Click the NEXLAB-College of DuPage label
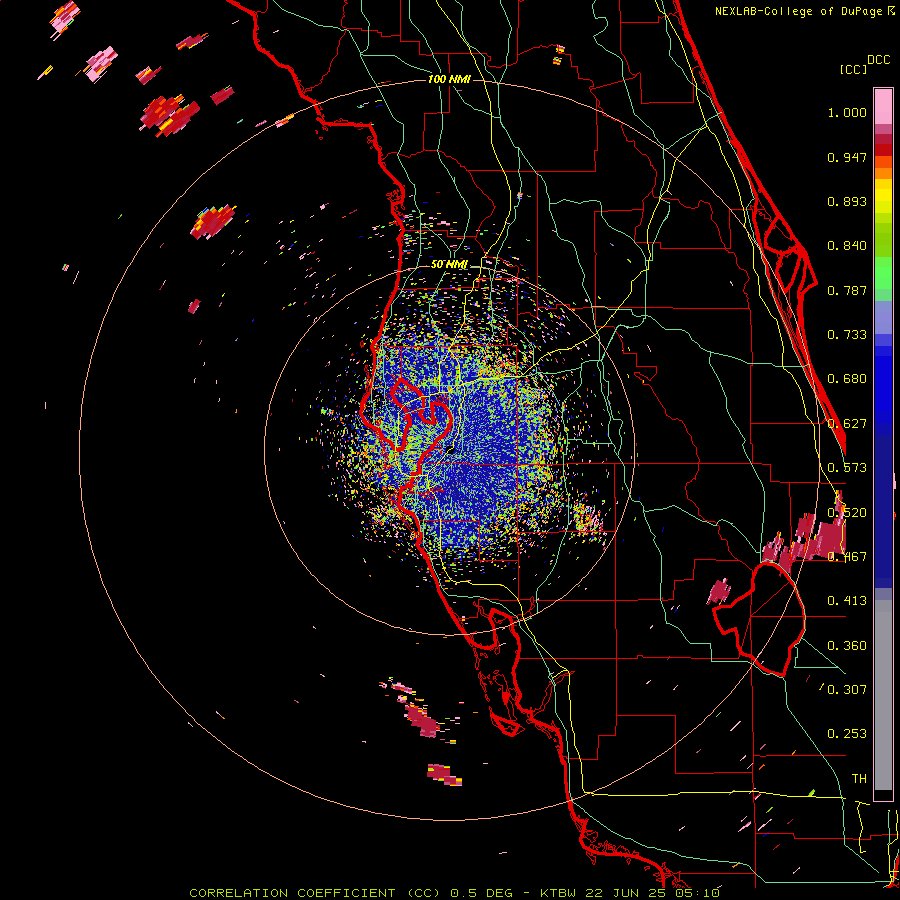 pyautogui.click(x=799, y=11)
